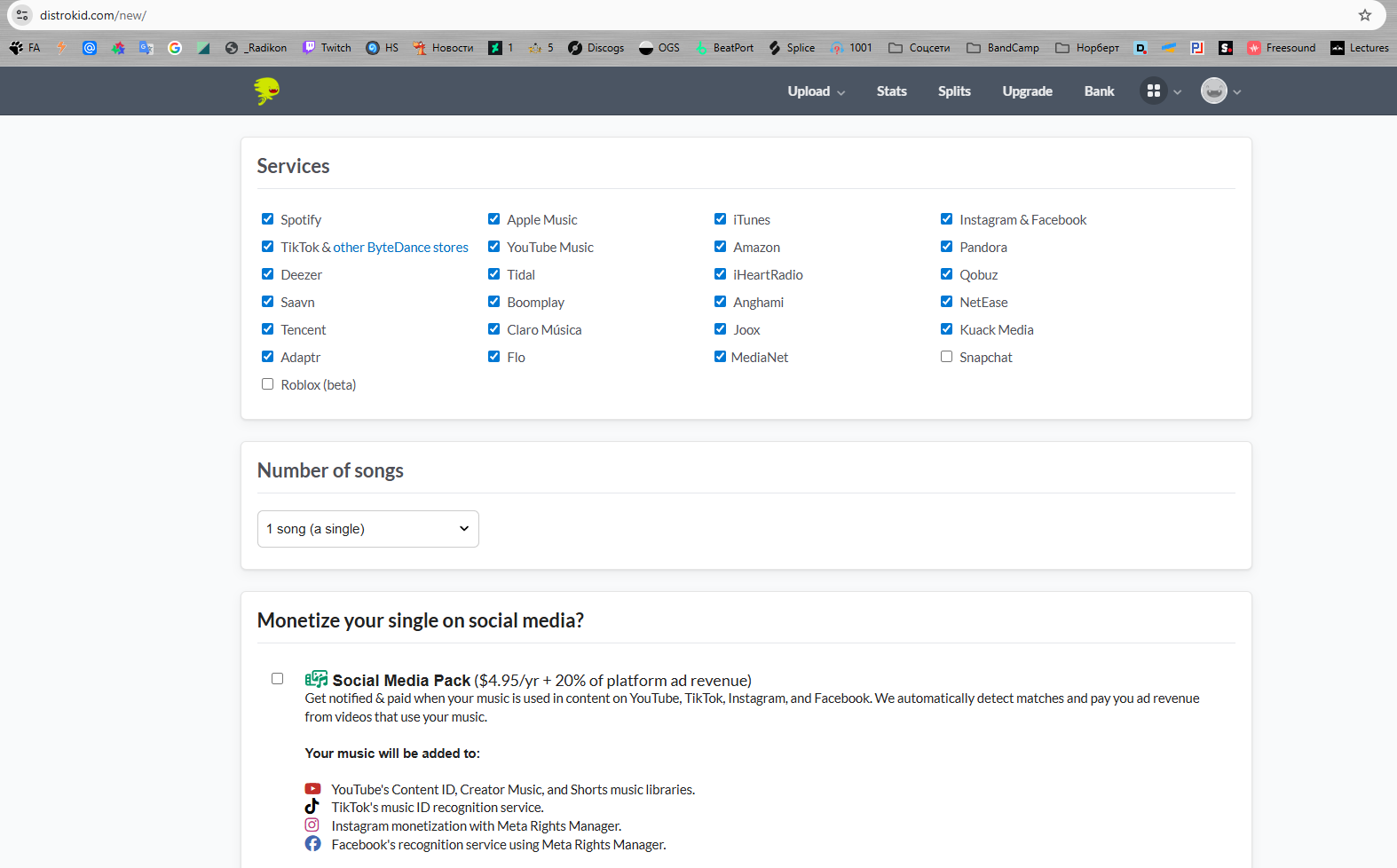Open the Splits page
This screenshot has width=1397, height=868.
coord(954,91)
